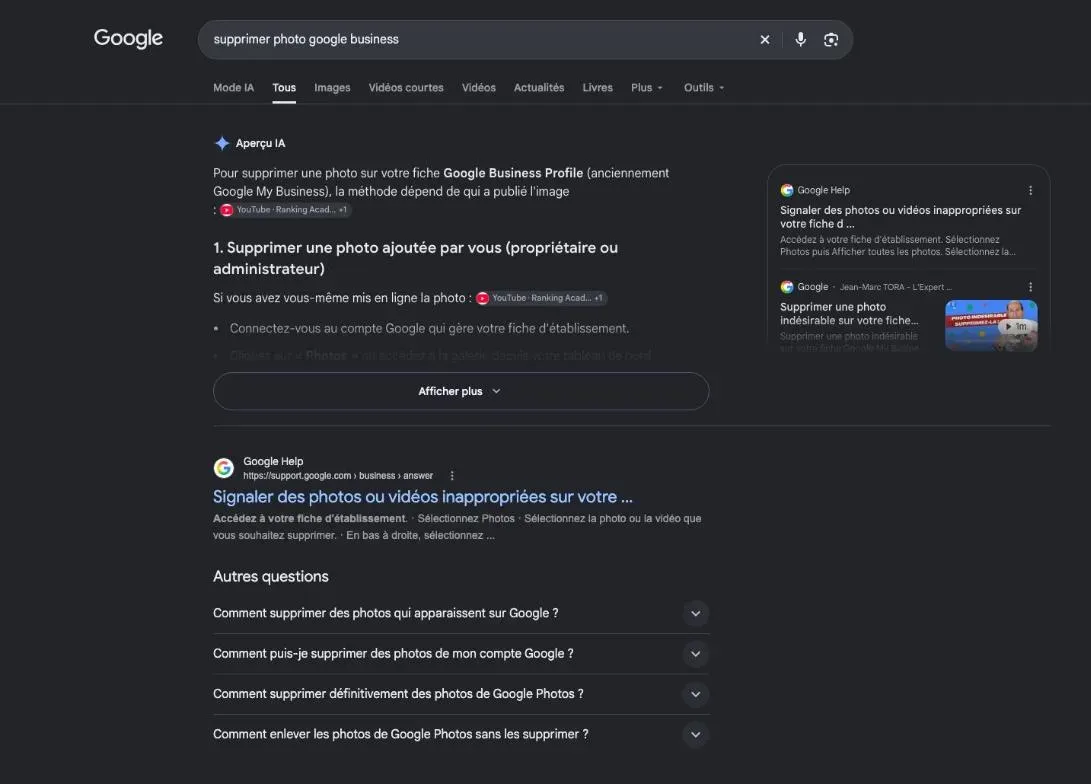Viewport: 1091px width, 784px height.
Task: Click the support.google.com breadcrumb URL
Action: 338,476
